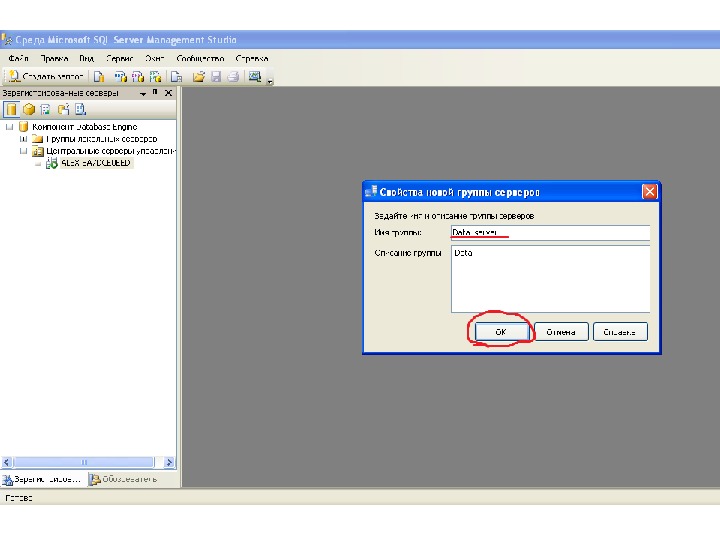Select the Analysis Services server type icon

point(29,109)
